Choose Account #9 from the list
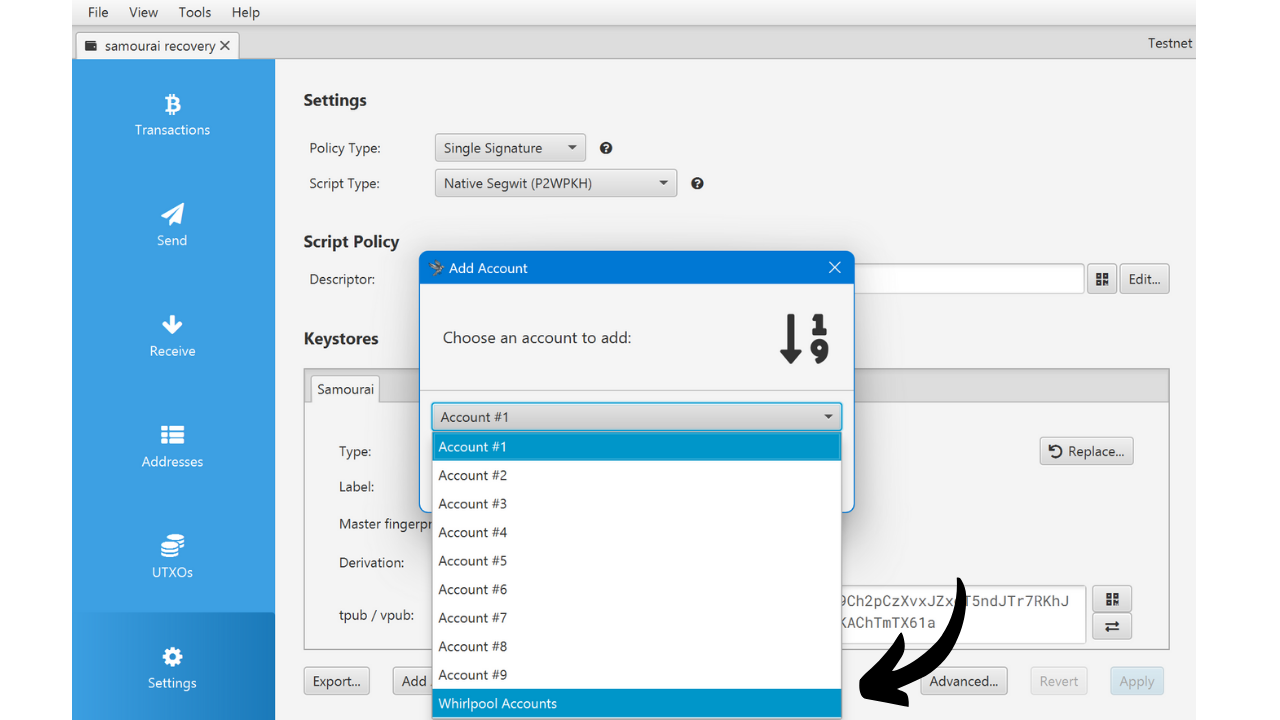The width and height of the screenshot is (1280, 720). coord(637,675)
